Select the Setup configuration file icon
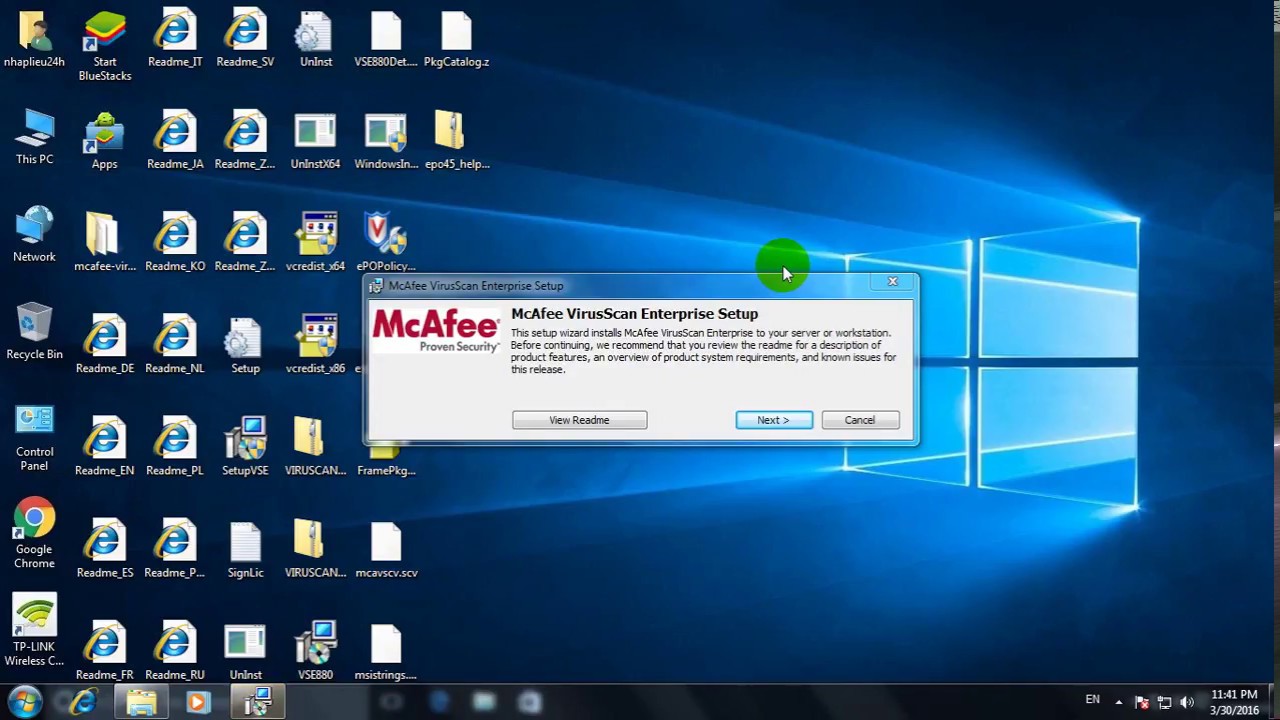This screenshot has height=720, width=1280. 245,338
